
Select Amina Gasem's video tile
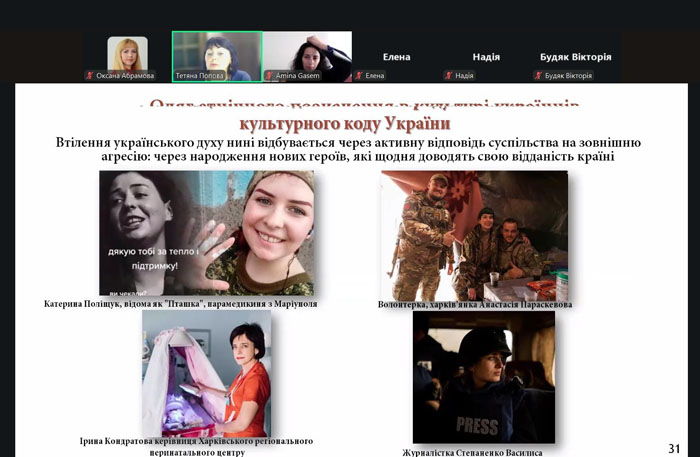(x=307, y=53)
